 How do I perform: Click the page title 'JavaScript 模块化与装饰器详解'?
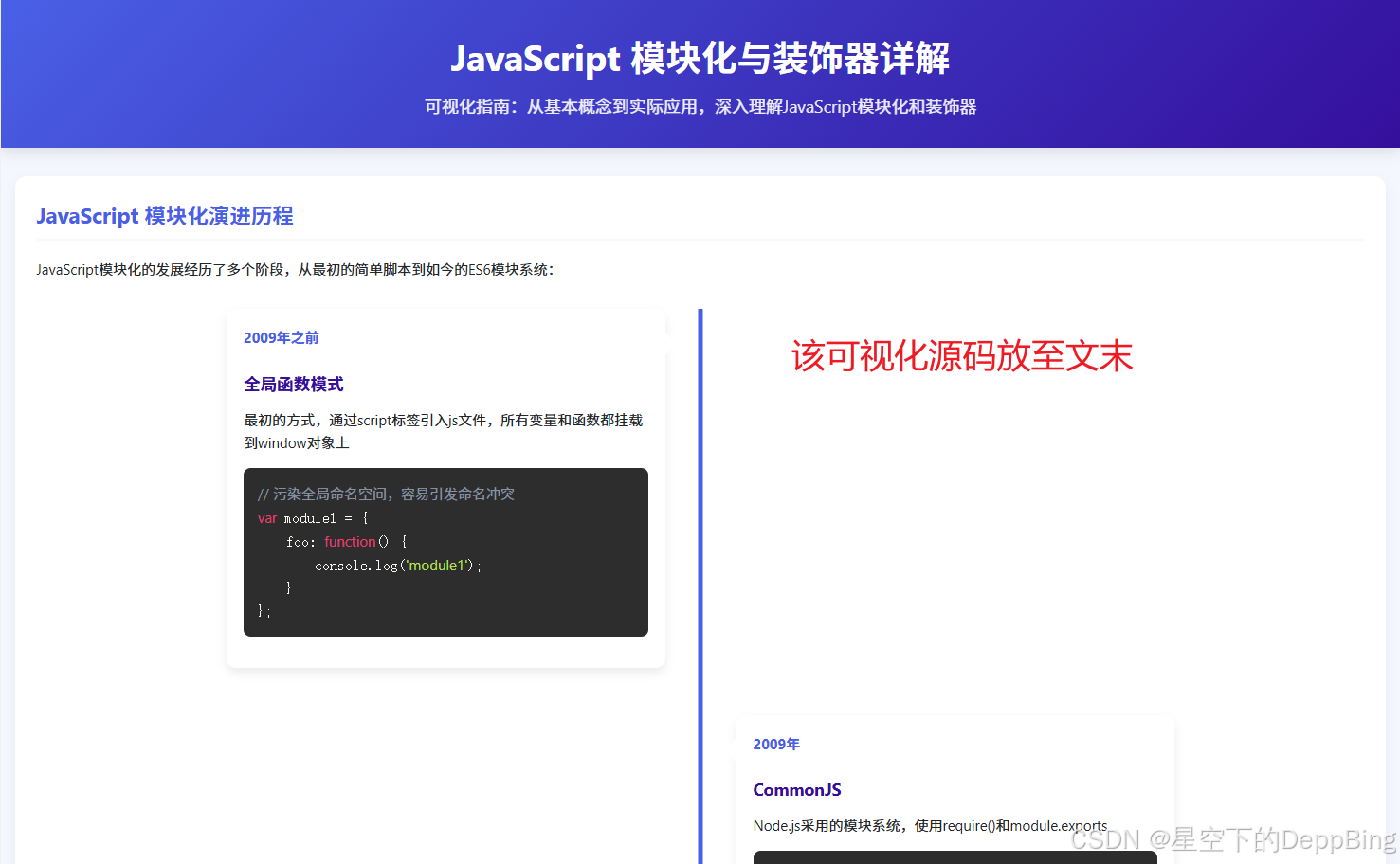700,59
